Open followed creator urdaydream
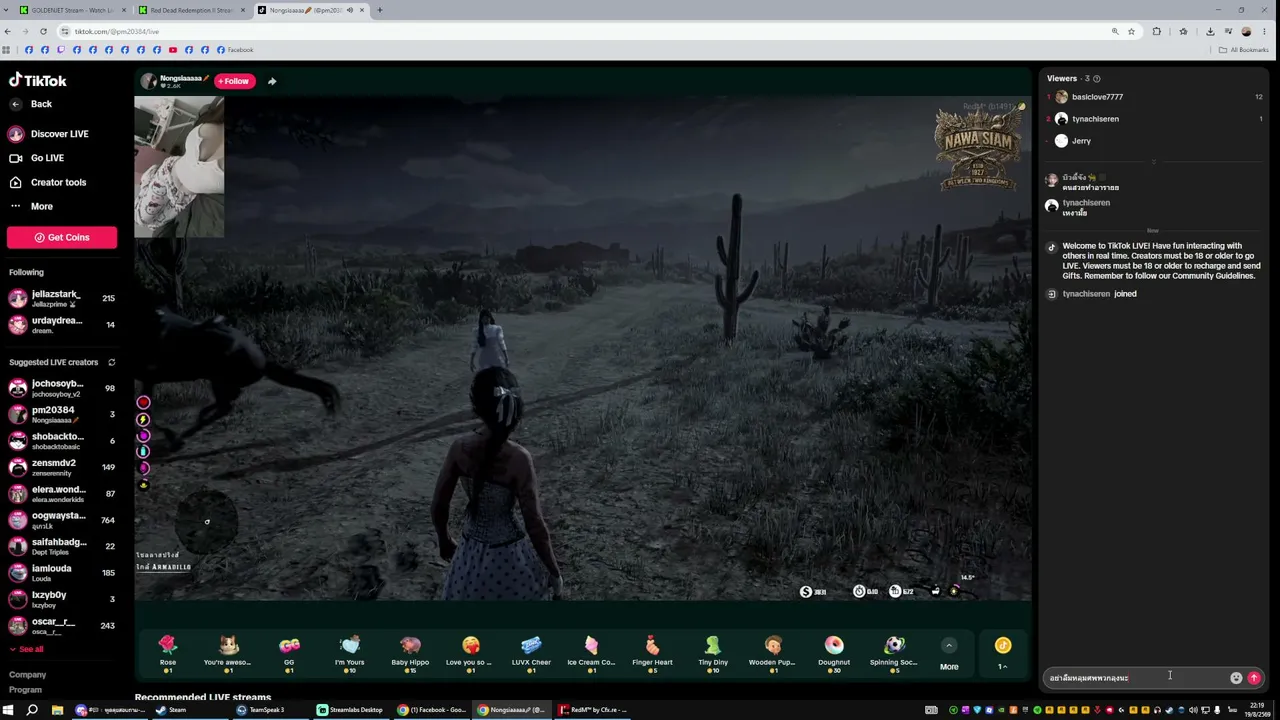 [62, 324]
